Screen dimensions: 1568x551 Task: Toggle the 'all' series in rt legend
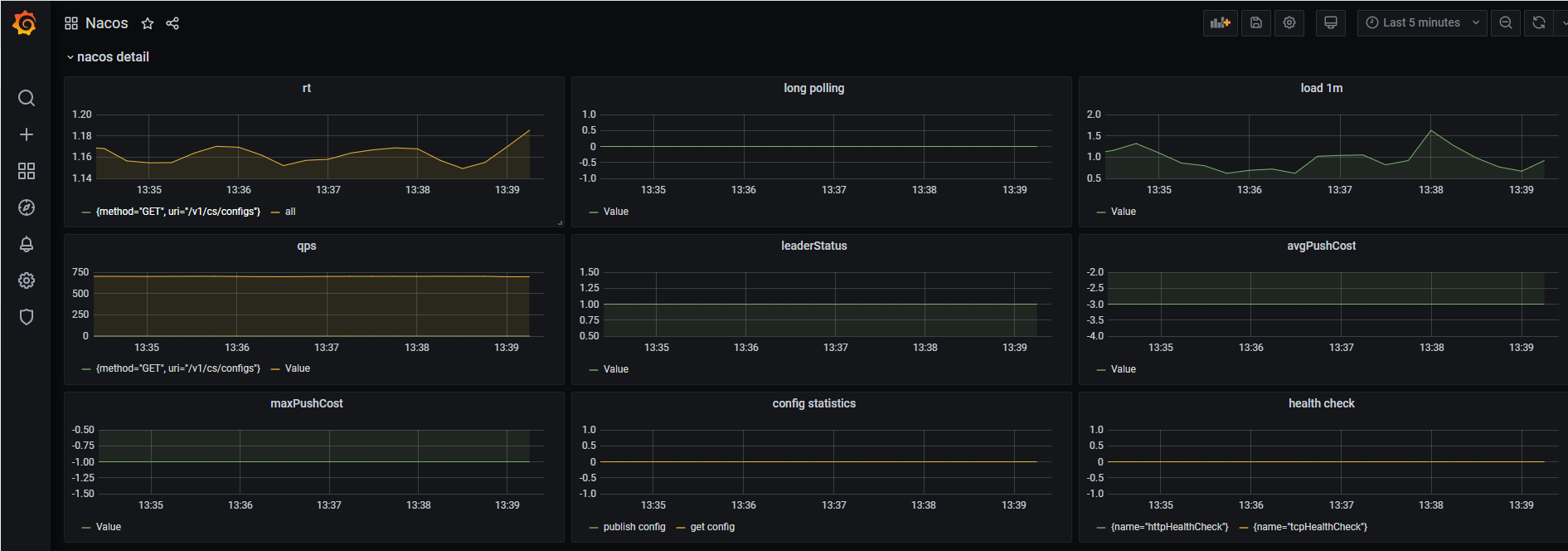point(290,212)
